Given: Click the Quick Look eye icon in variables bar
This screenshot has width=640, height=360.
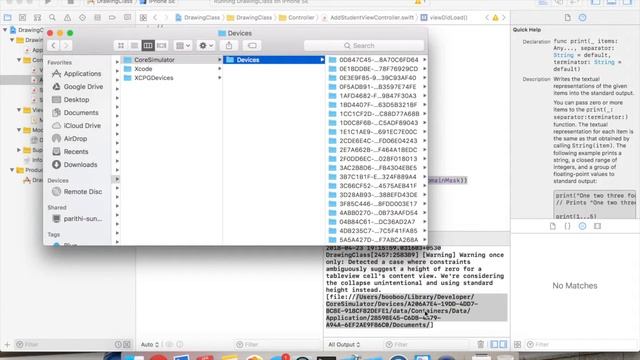Looking at the screenshot, I should (169, 344).
